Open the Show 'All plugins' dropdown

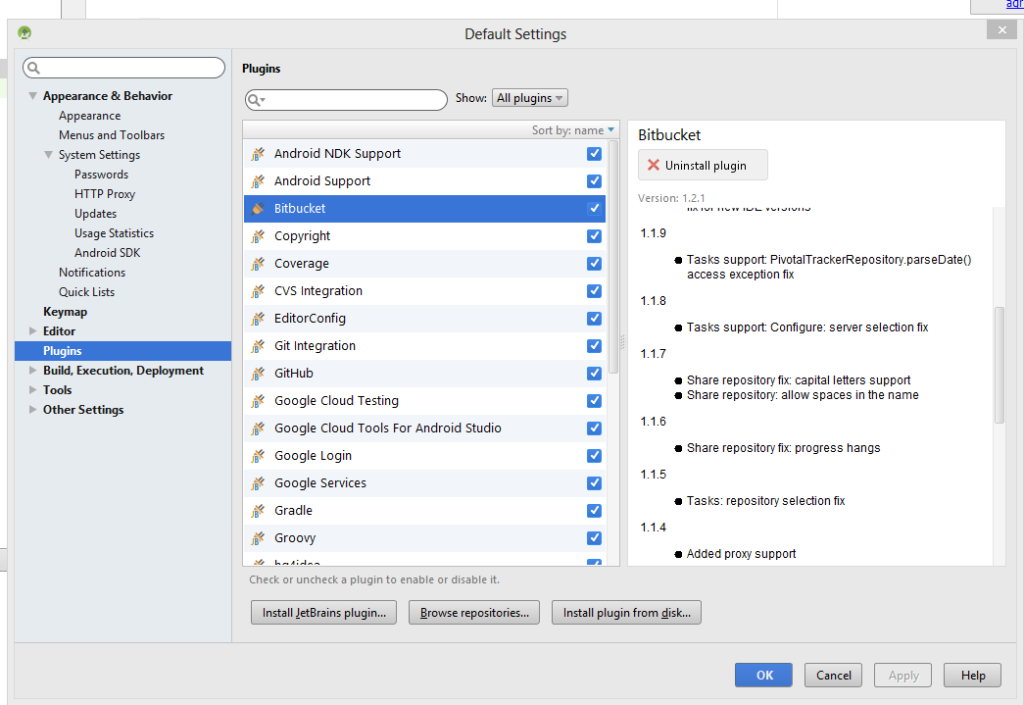pos(530,98)
